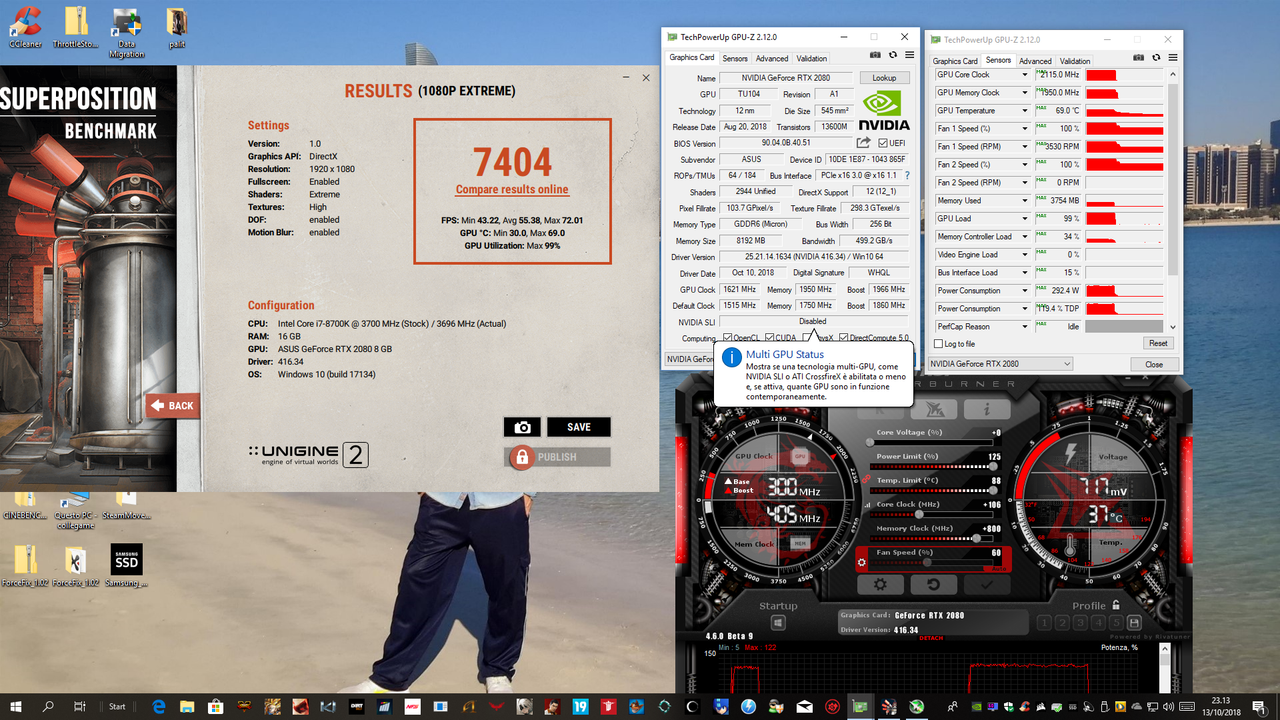Click the GPU-Z Lookup button
Image resolution: width=1280 pixels, height=720 pixels.
coord(884,78)
